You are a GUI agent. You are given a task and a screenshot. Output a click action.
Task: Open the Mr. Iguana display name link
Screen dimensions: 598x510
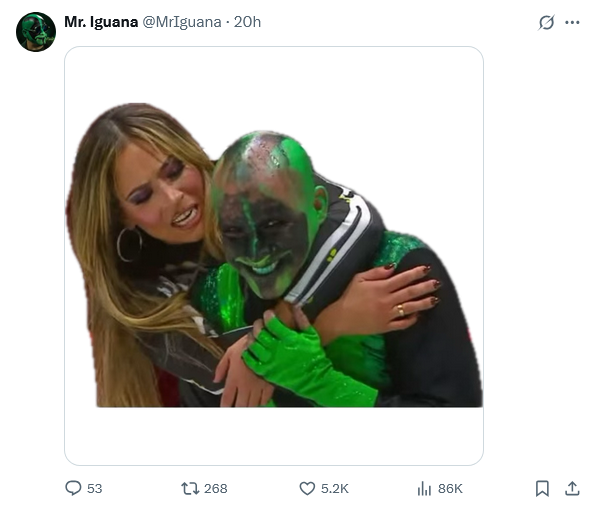pyautogui.click(x=101, y=22)
